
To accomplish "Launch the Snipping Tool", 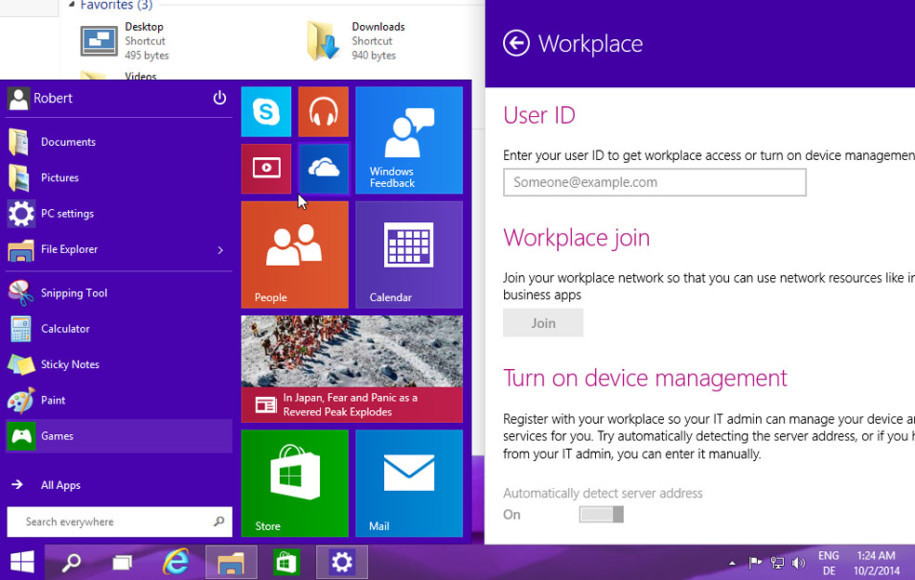I will coord(119,293).
